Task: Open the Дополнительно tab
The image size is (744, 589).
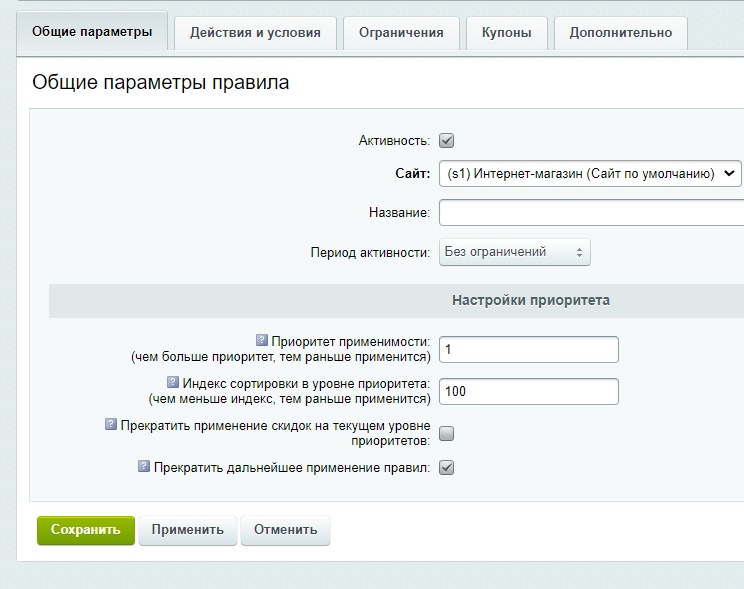Action: (x=621, y=33)
